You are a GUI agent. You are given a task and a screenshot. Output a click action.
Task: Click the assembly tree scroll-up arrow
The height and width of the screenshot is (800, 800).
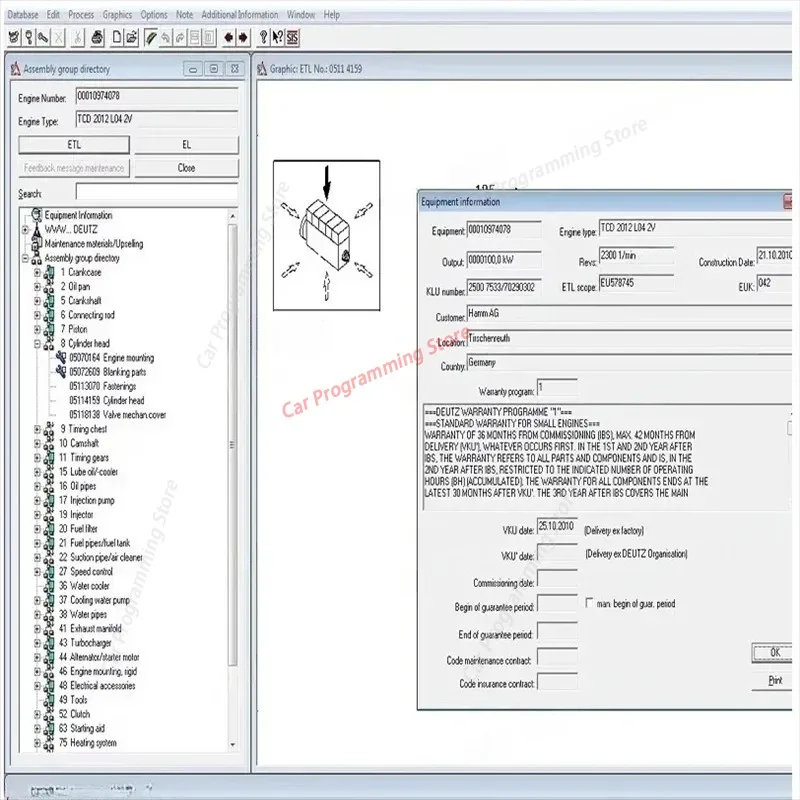(233, 216)
